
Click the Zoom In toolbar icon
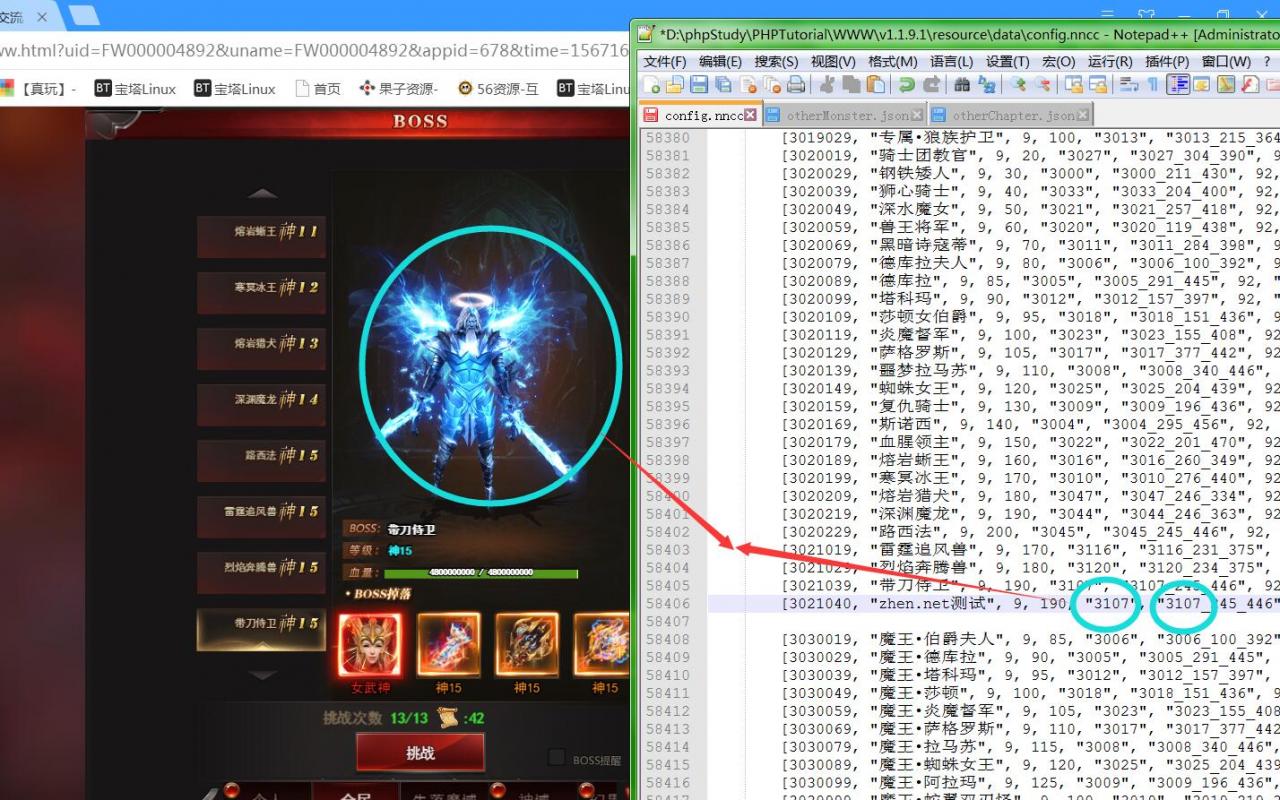click(1017, 85)
